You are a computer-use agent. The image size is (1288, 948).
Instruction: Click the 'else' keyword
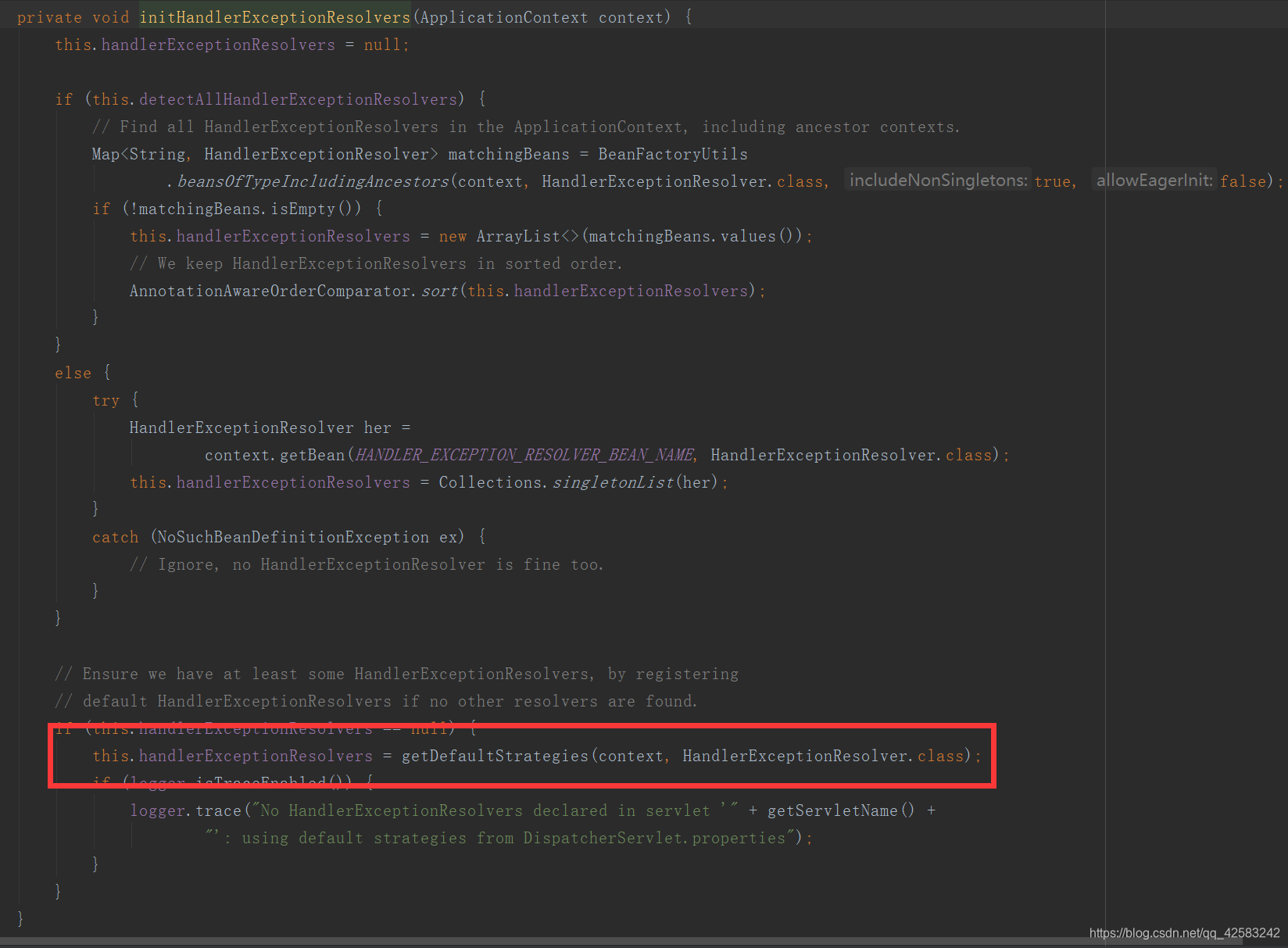pos(73,373)
